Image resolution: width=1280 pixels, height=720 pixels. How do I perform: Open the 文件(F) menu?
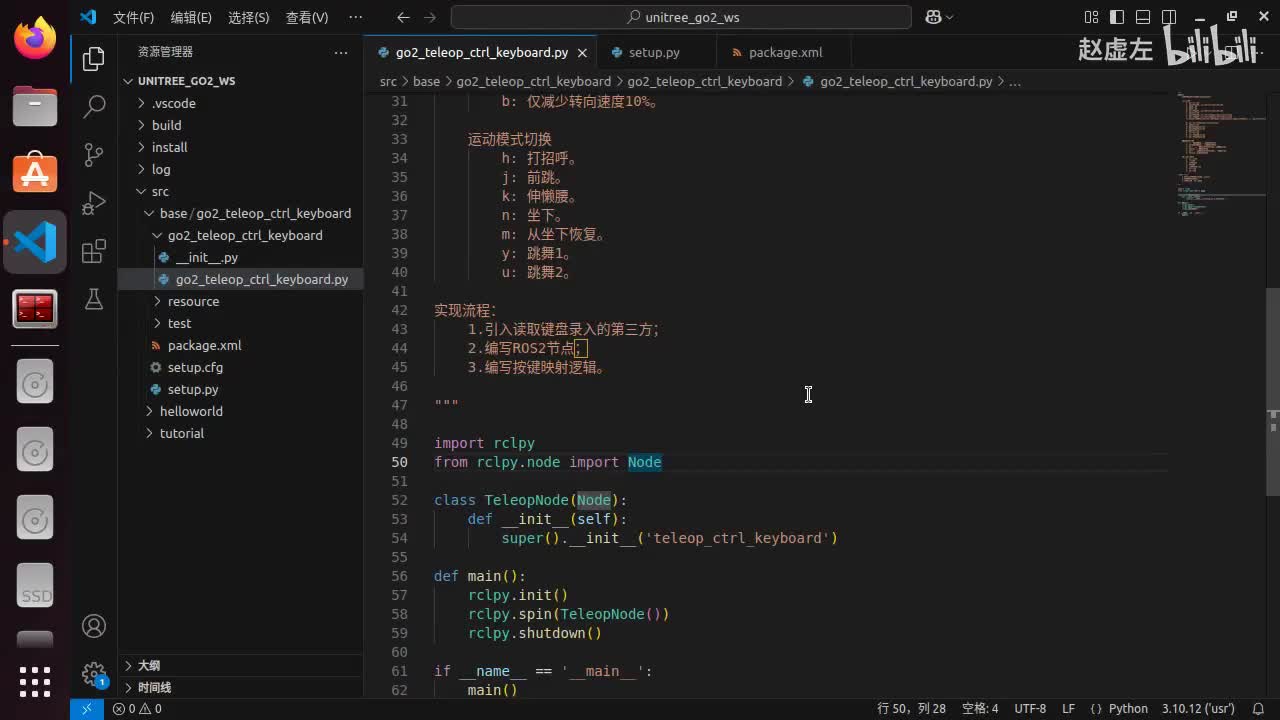(x=133, y=17)
